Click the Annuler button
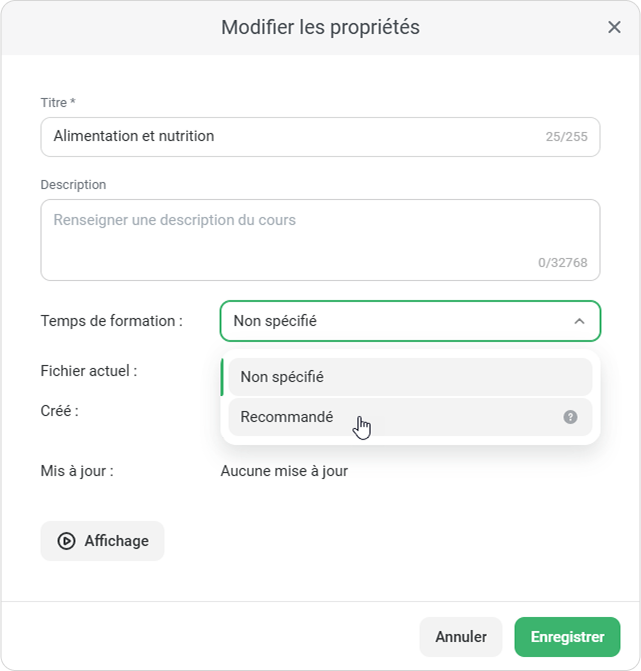Screen dimensions: 641x671 pyautogui.click(x=461, y=637)
